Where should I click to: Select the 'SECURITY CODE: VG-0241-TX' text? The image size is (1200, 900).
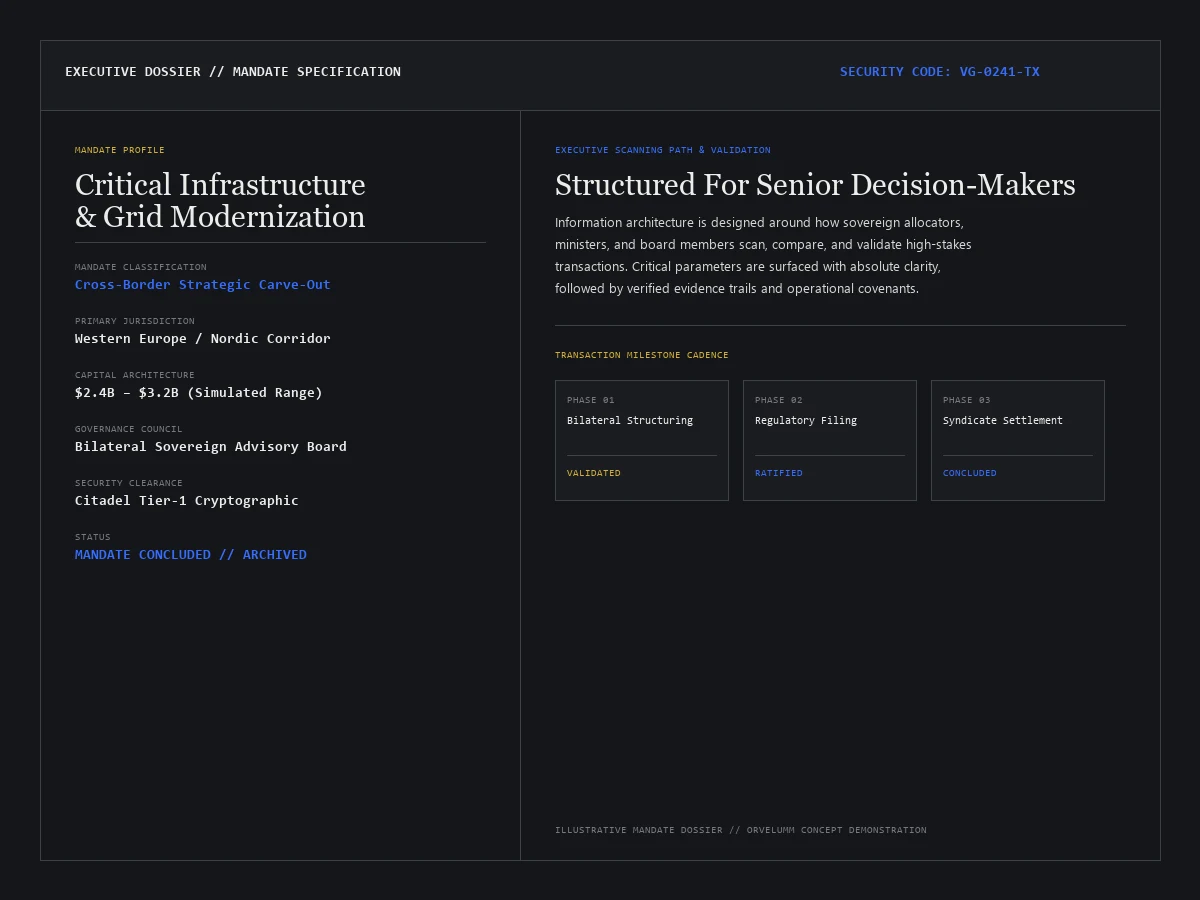(x=940, y=72)
